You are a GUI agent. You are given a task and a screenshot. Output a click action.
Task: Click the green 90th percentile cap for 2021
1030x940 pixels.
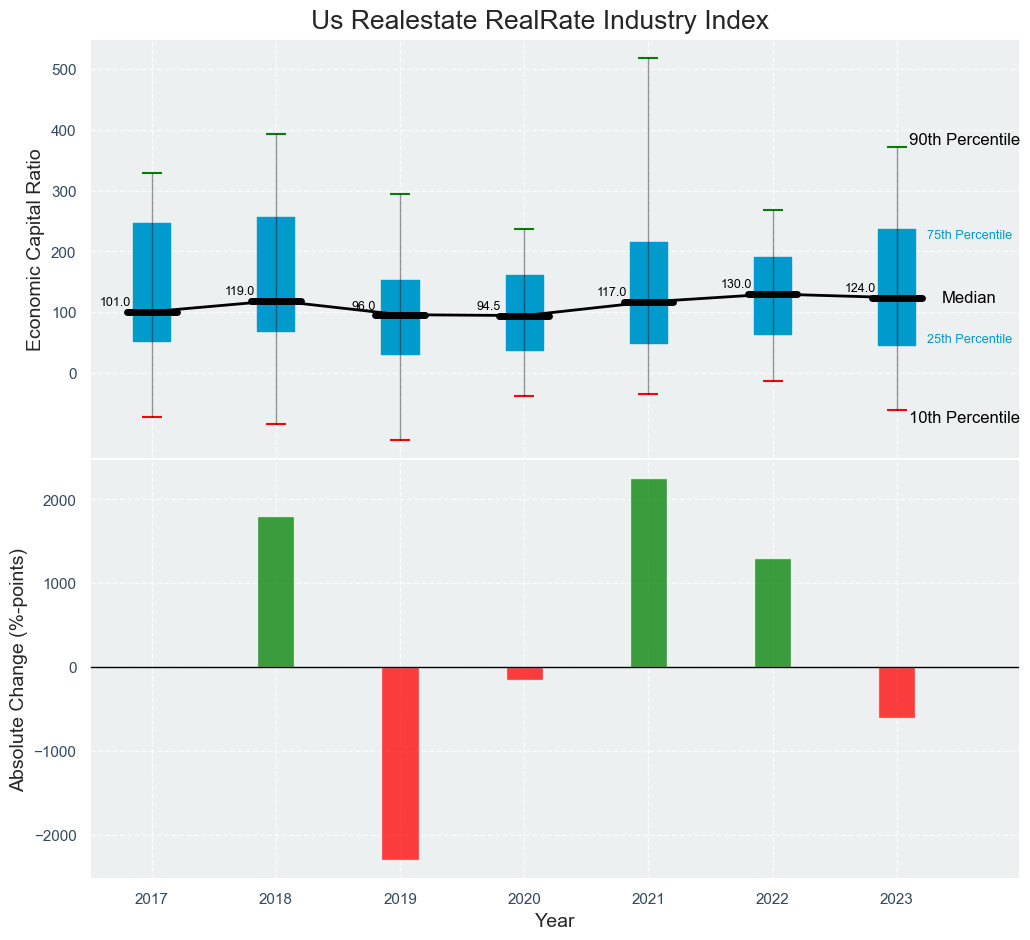click(x=648, y=58)
